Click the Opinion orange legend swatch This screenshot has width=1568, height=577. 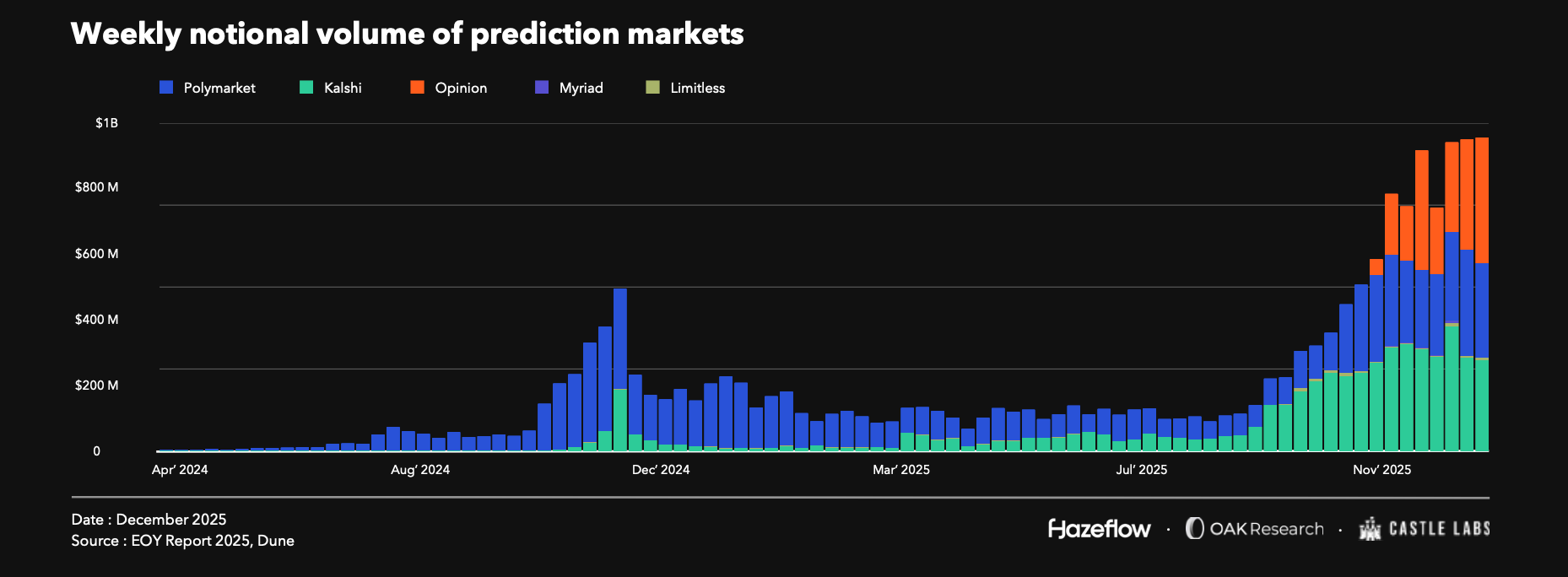(417, 87)
